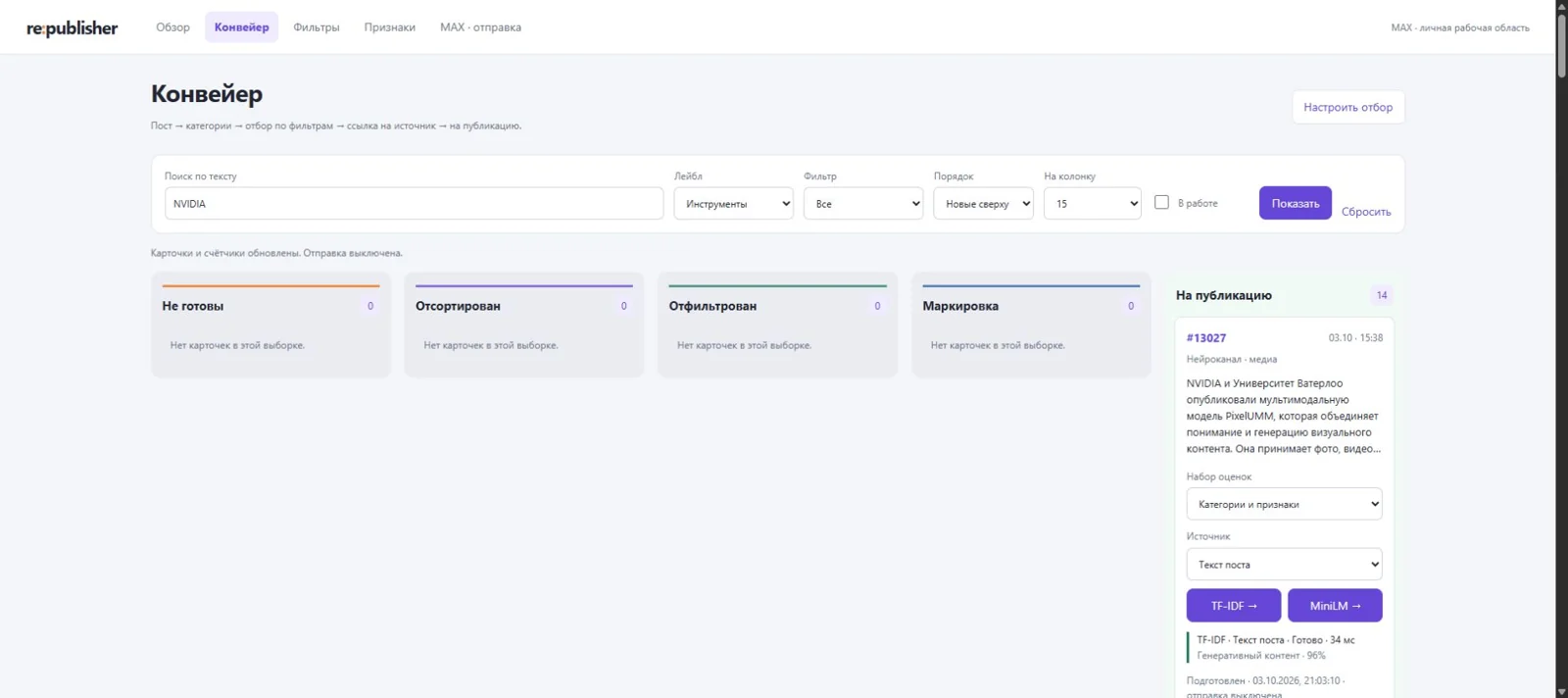
Task: Open the Набор оценок dropdown
Action: (1284, 504)
